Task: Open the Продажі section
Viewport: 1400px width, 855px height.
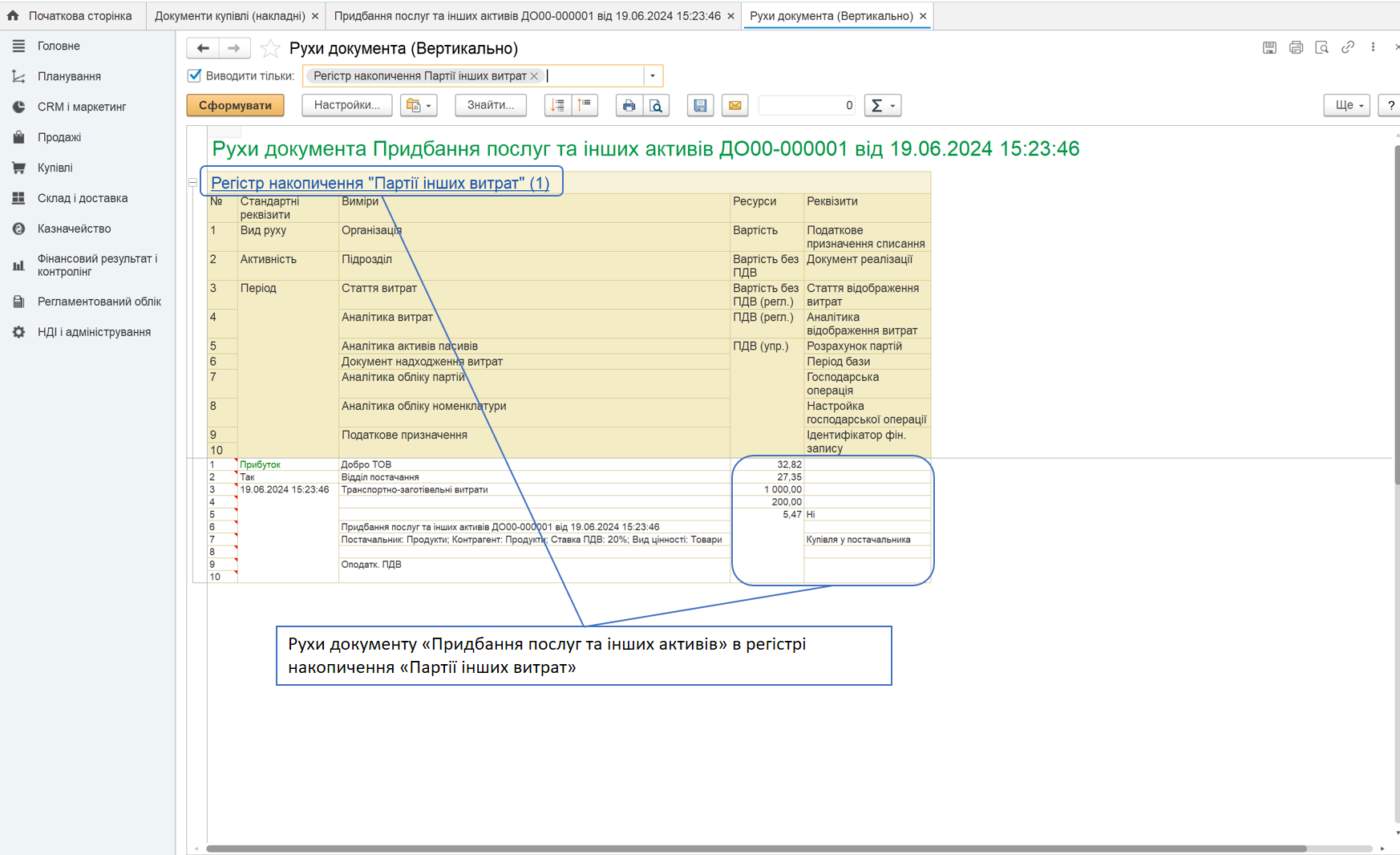Action: point(87,137)
